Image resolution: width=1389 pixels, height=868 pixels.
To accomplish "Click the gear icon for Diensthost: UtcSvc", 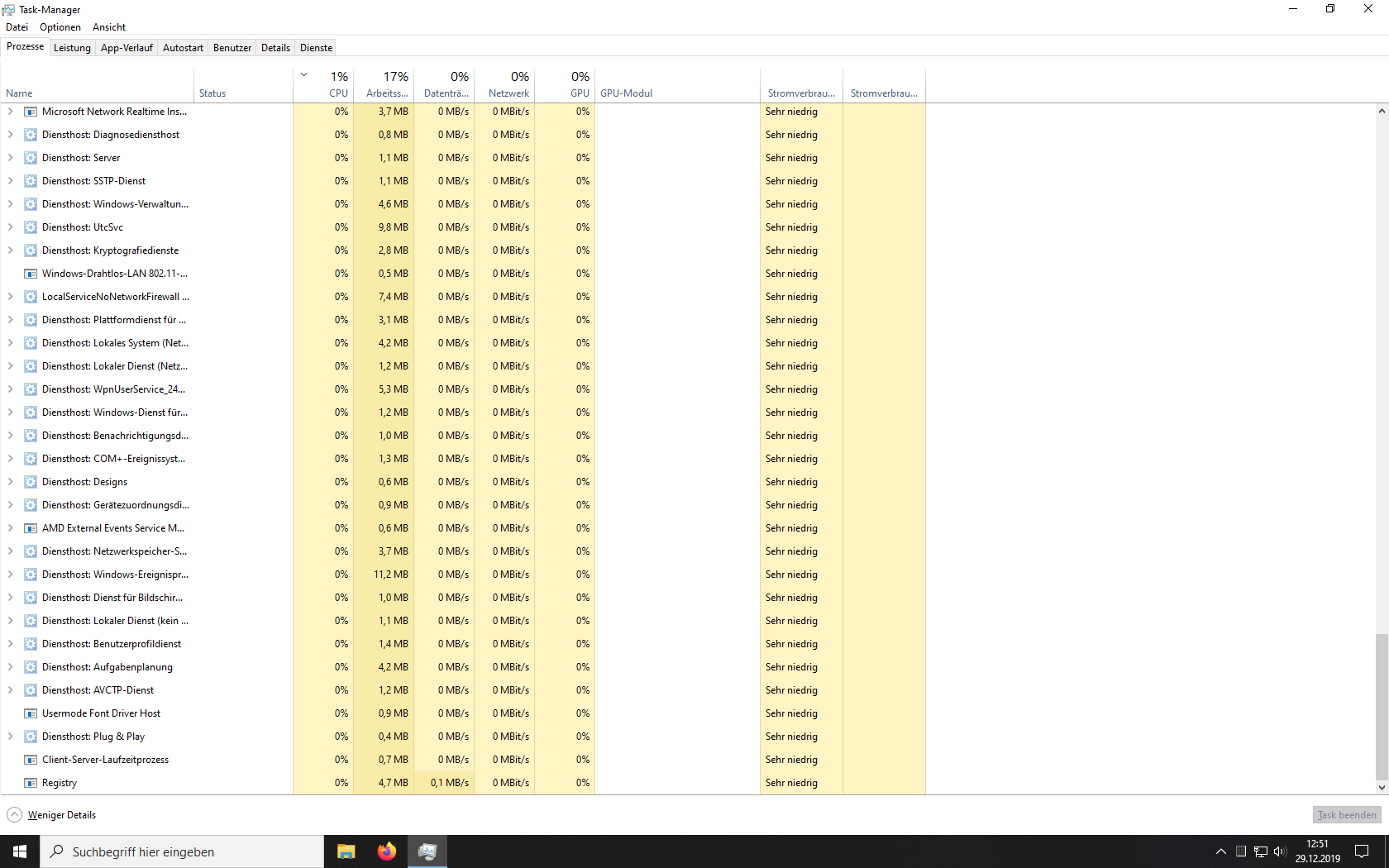I will pyautogui.click(x=31, y=227).
